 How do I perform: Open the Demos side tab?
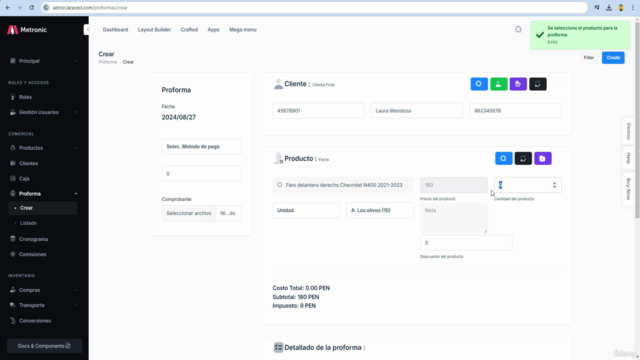[629, 131]
